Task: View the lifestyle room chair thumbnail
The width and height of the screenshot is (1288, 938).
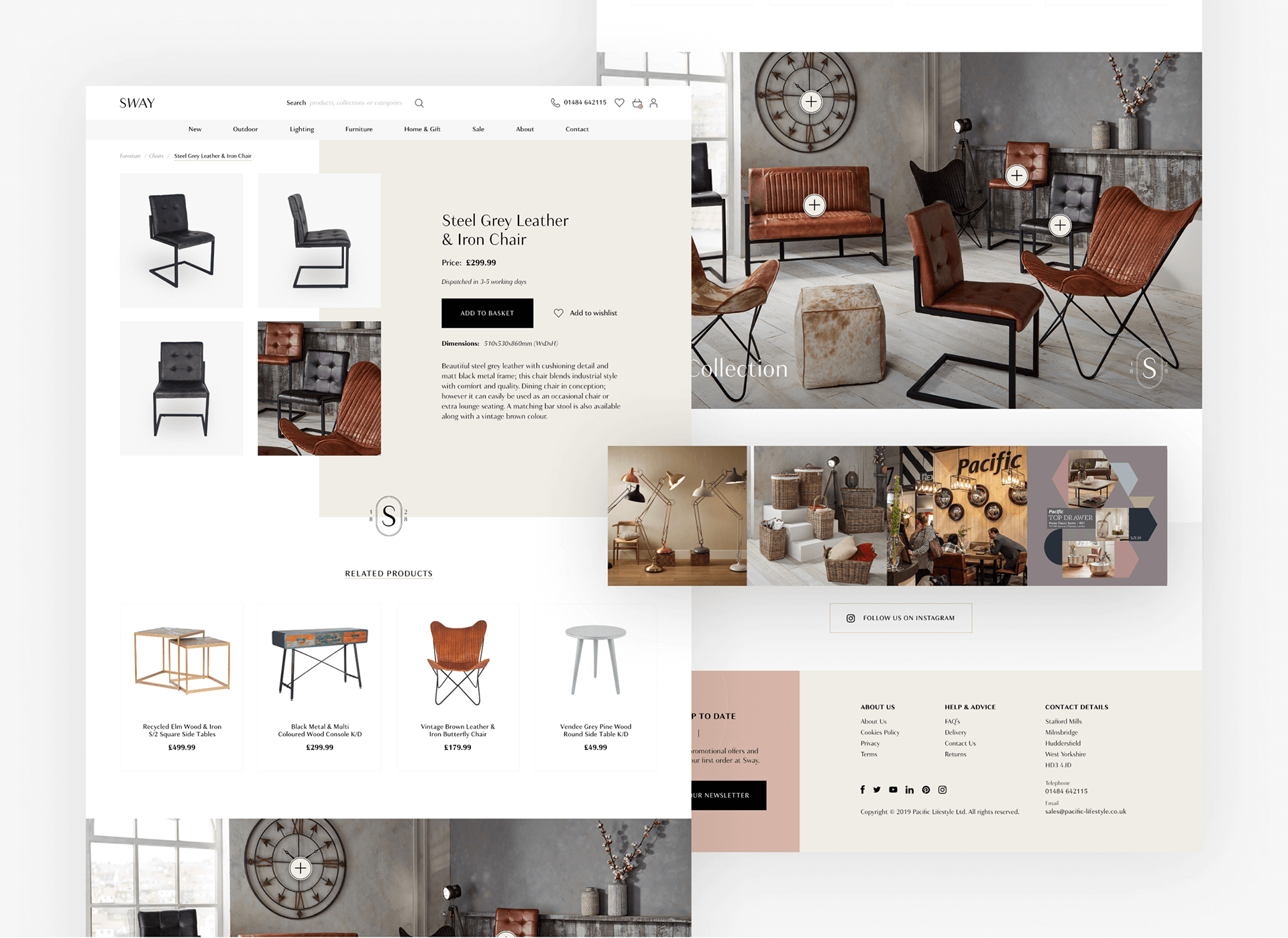Action: (x=319, y=388)
